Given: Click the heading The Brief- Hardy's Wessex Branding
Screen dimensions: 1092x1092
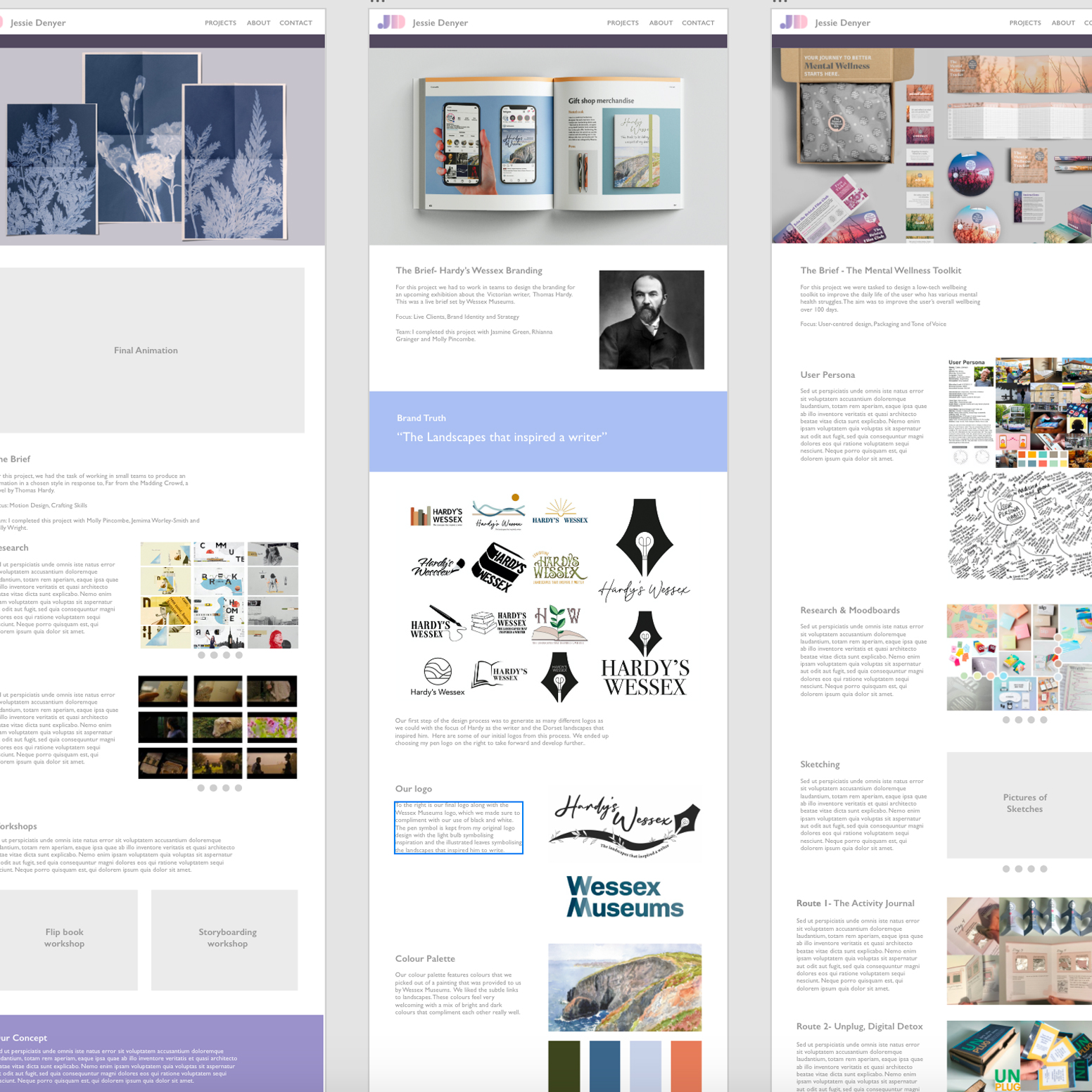Looking at the screenshot, I should 469,270.
